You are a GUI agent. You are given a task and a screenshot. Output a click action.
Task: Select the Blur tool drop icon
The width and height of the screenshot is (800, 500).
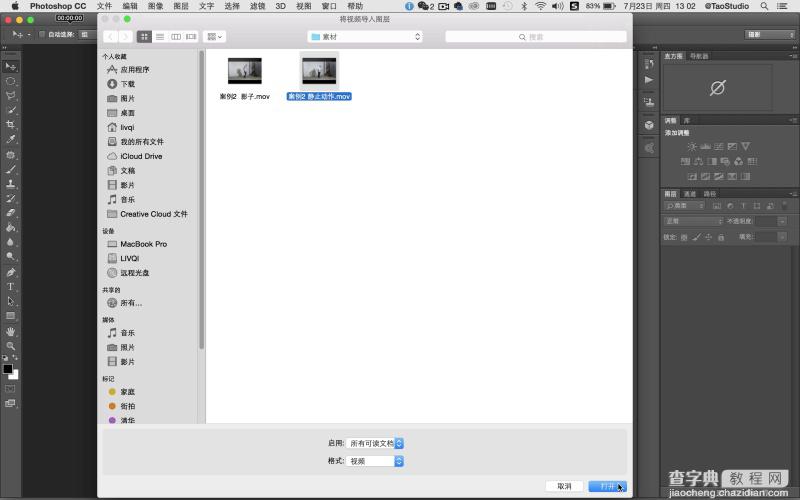[10, 242]
